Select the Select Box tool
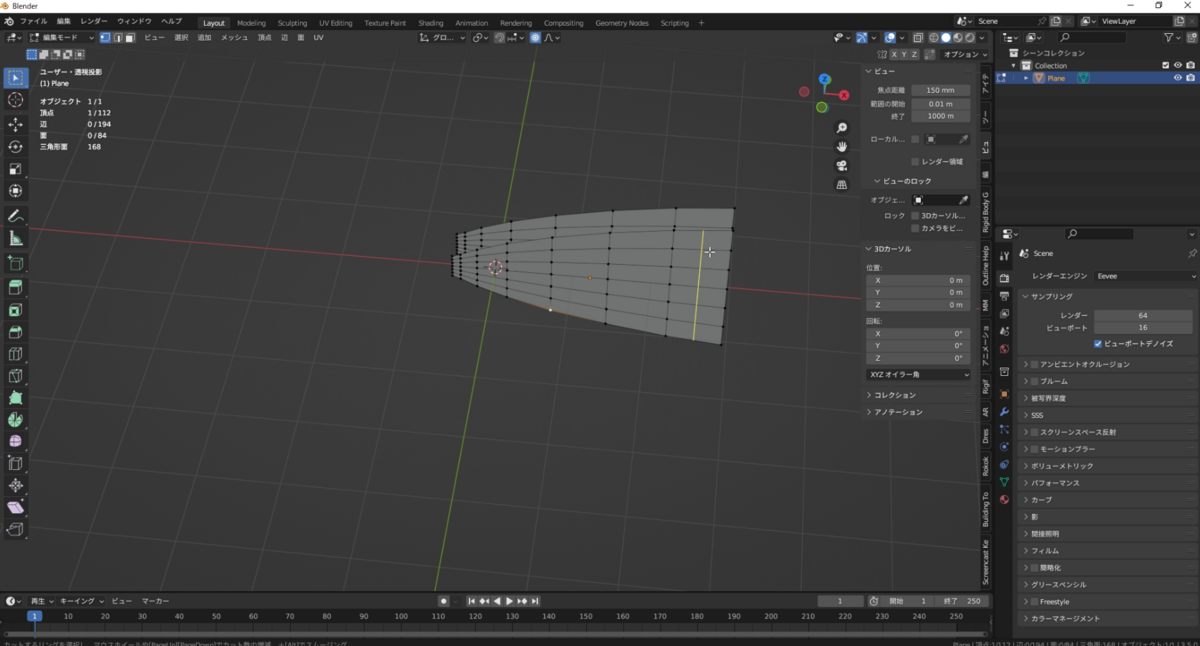Image resolution: width=1200 pixels, height=646 pixels. 16,78
